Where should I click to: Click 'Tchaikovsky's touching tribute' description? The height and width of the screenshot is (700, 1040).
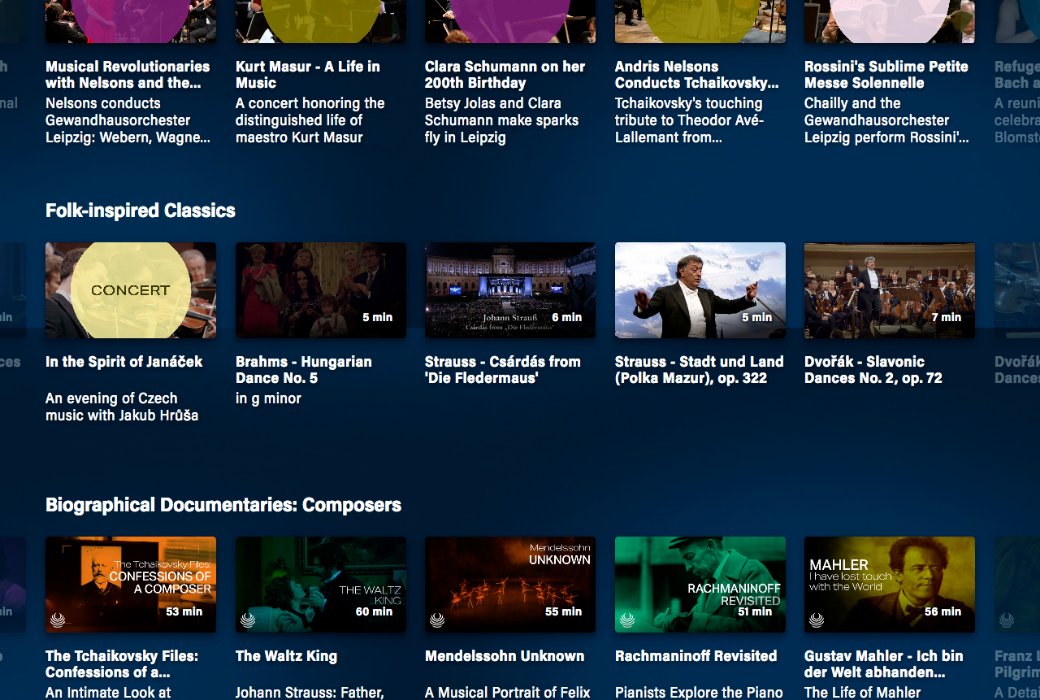(689, 120)
